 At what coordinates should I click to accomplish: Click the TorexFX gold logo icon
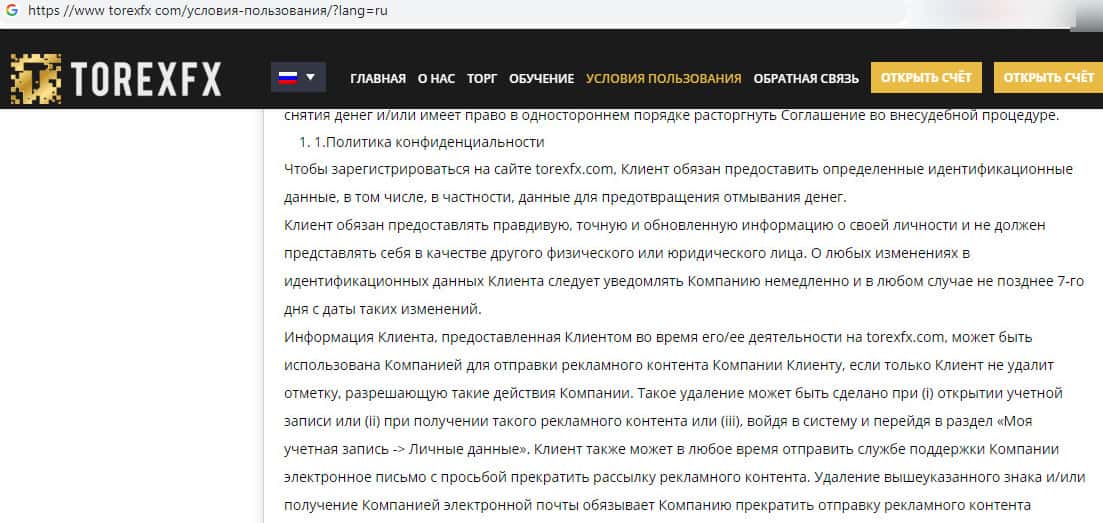coord(36,78)
